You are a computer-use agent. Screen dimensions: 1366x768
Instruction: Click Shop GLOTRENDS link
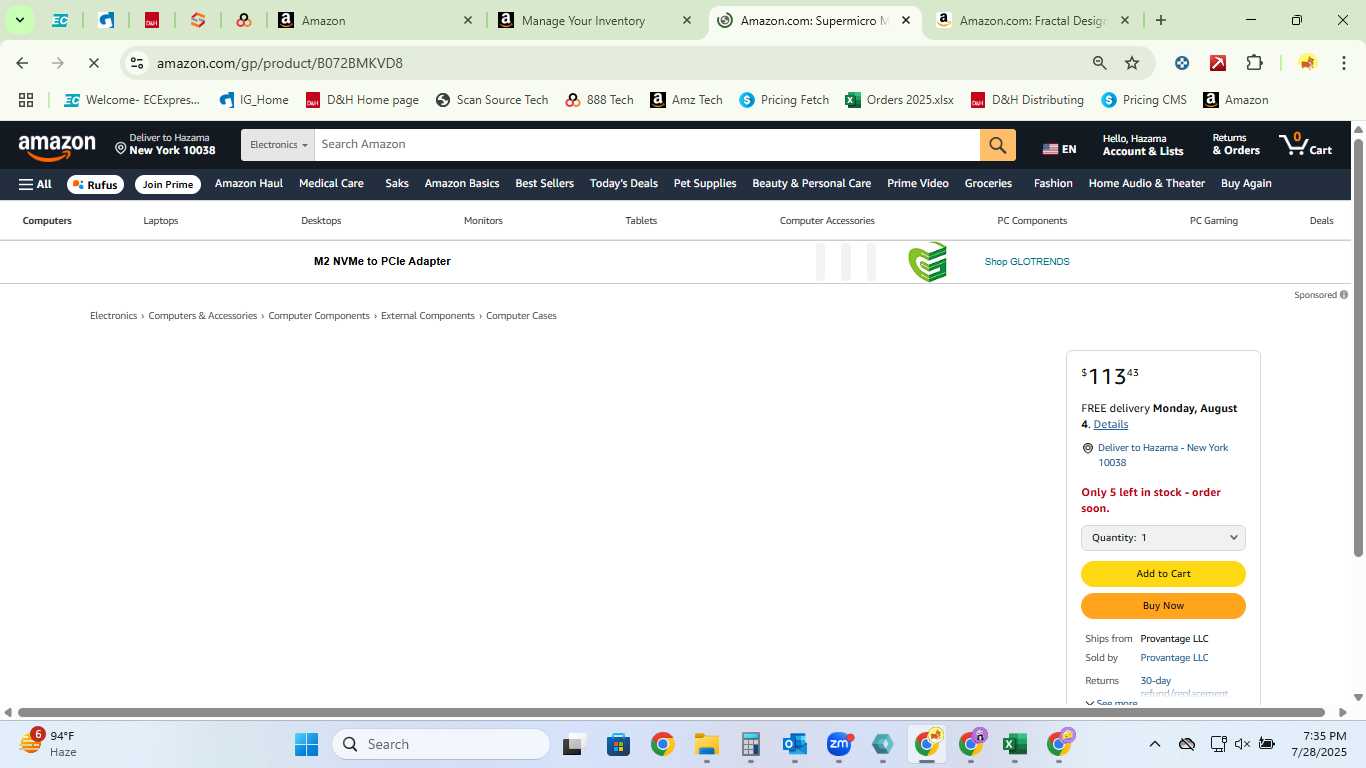(1027, 262)
